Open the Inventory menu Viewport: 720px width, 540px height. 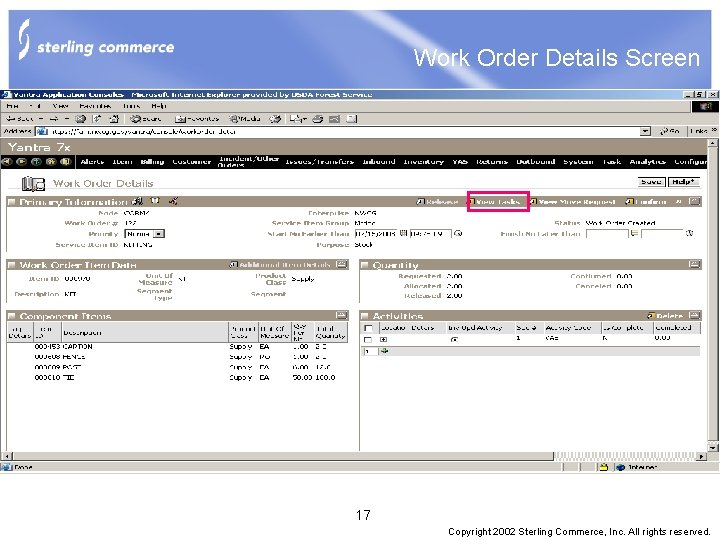pos(423,162)
